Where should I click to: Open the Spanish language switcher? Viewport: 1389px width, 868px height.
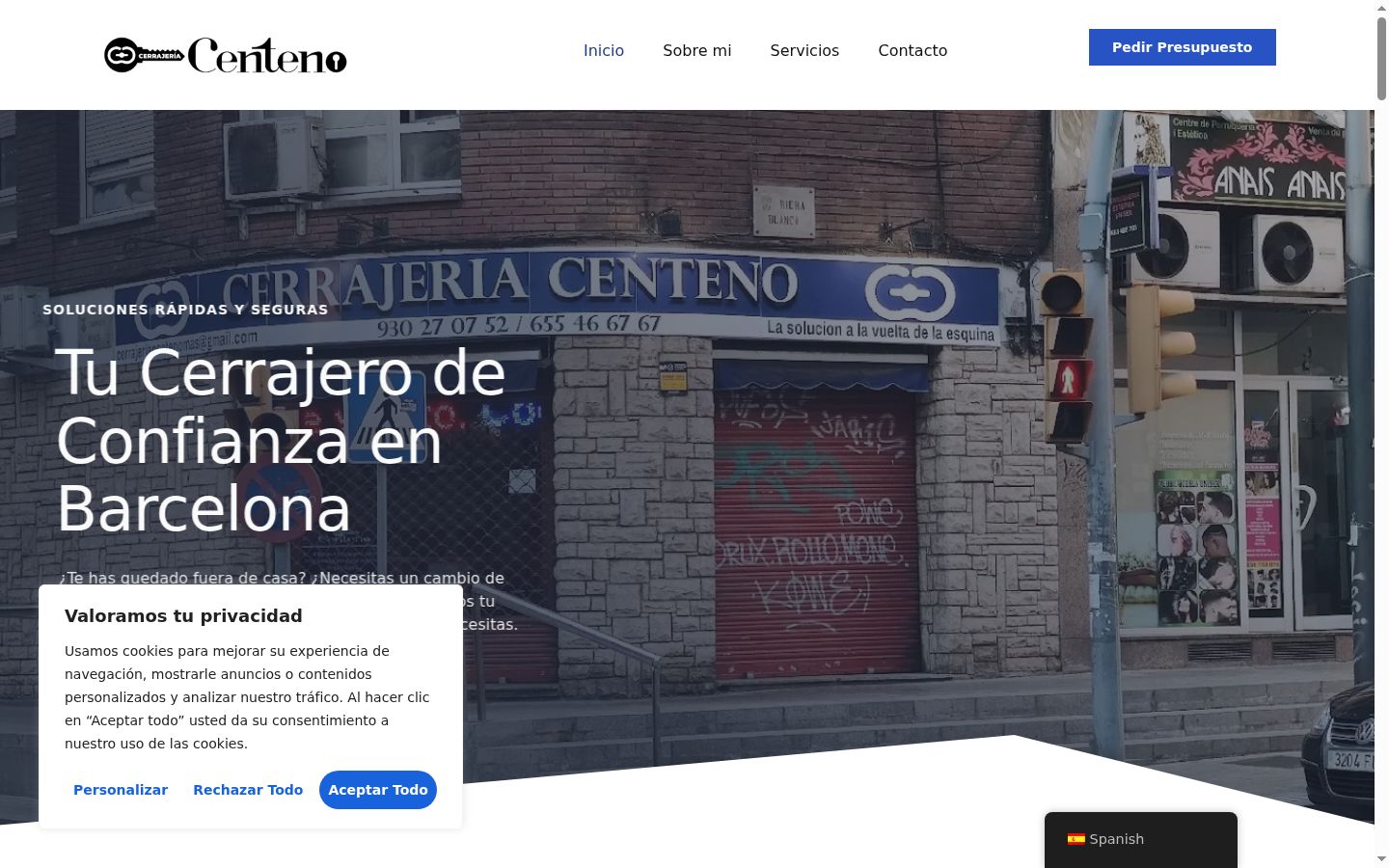tap(1141, 839)
